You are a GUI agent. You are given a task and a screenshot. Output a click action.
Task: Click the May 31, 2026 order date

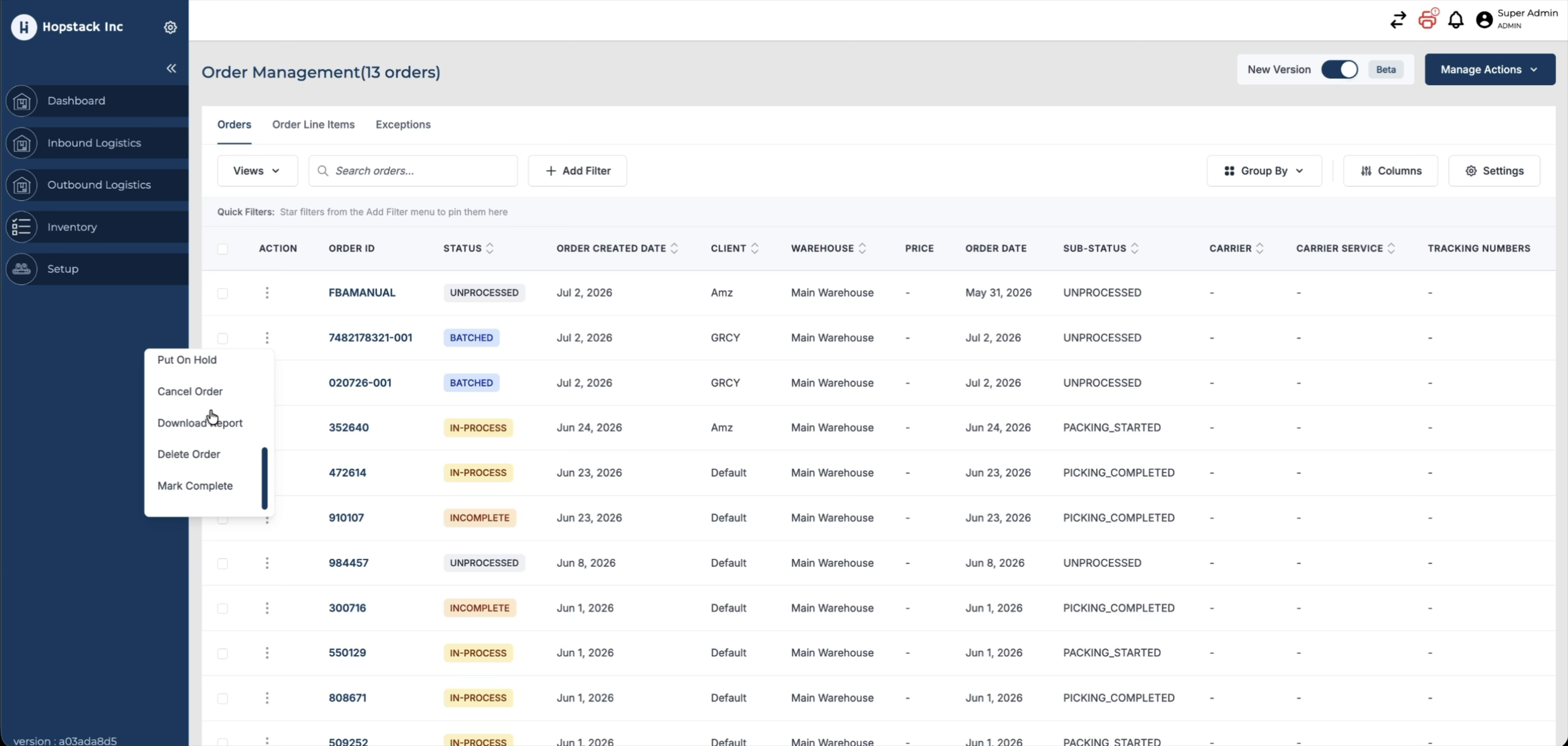click(998, 293)
